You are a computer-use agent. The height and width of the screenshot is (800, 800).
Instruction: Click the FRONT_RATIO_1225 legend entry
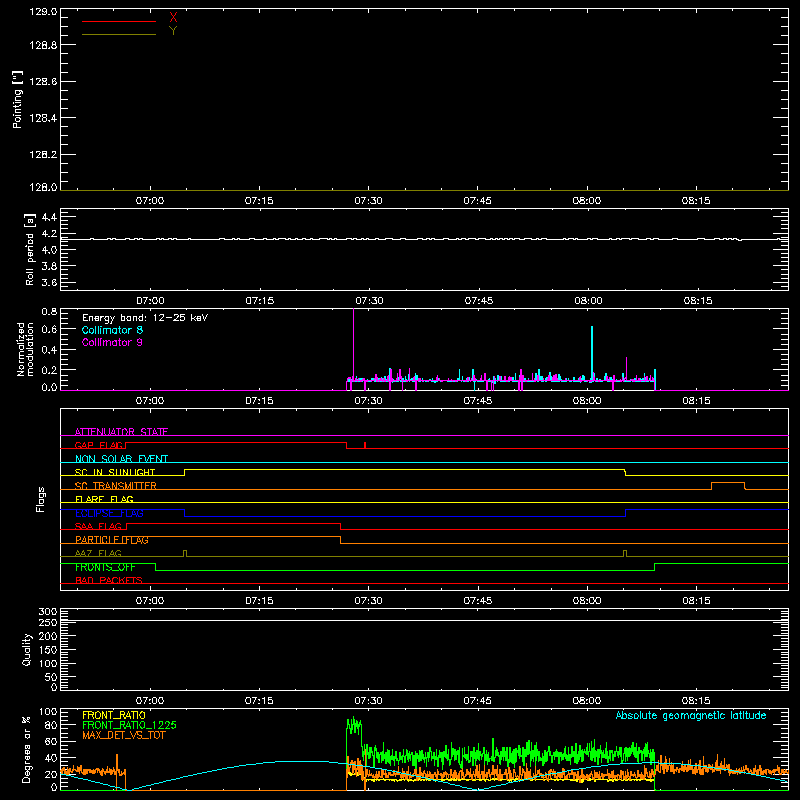coord(130,725)
